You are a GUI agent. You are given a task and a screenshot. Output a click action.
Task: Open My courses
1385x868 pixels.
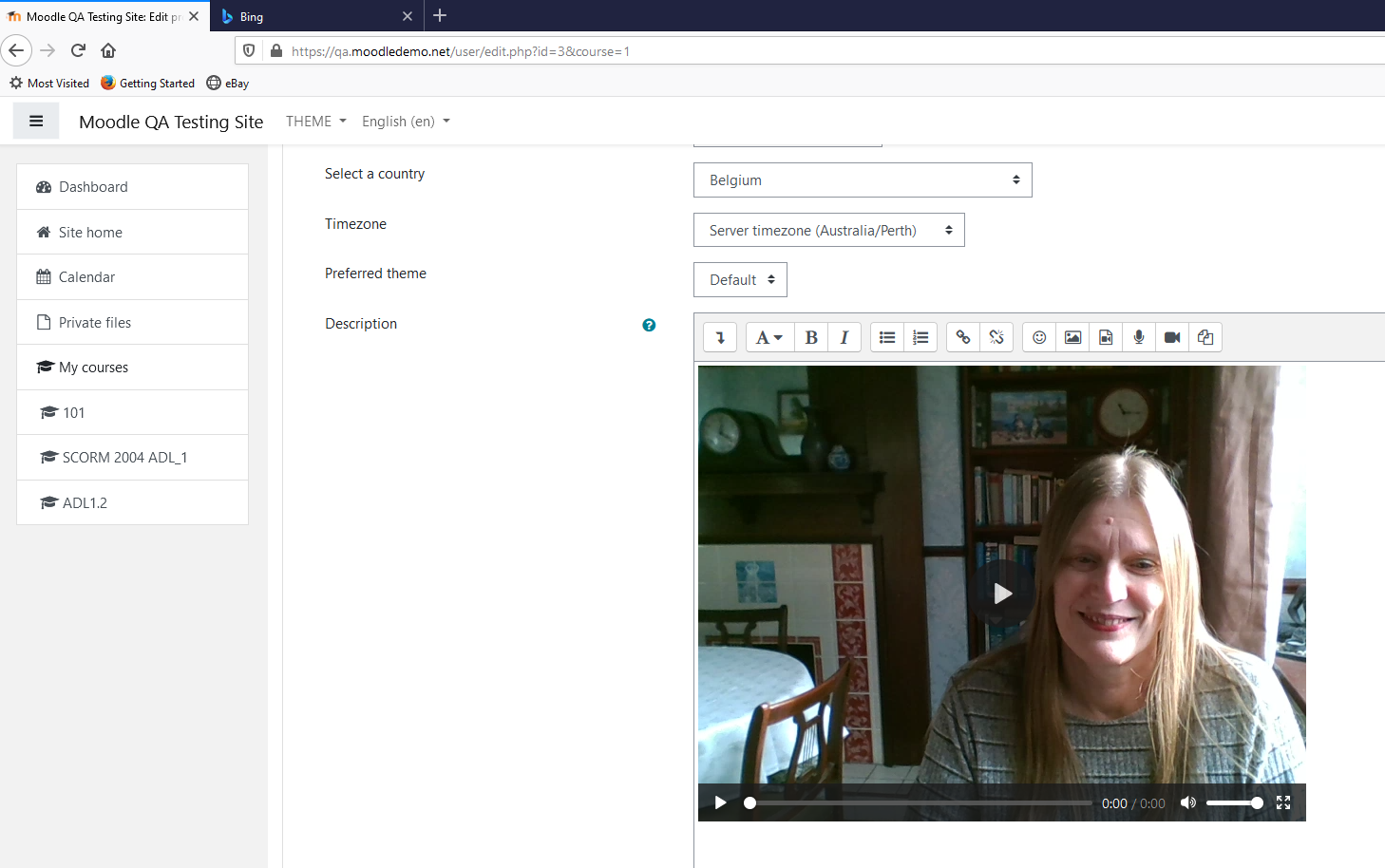tap(132, 368)
